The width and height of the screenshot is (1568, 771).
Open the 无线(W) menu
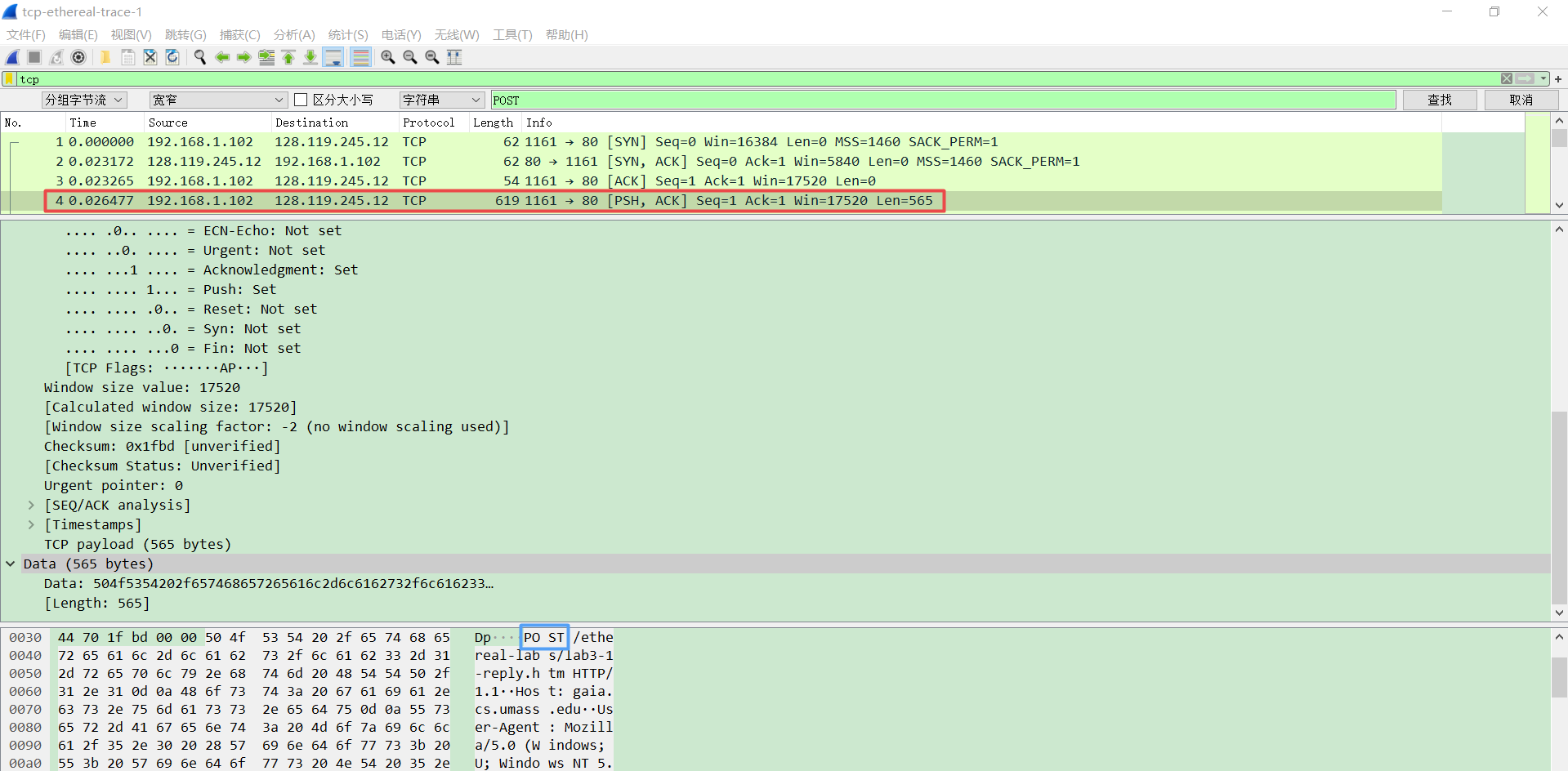[x=457, y=35]
